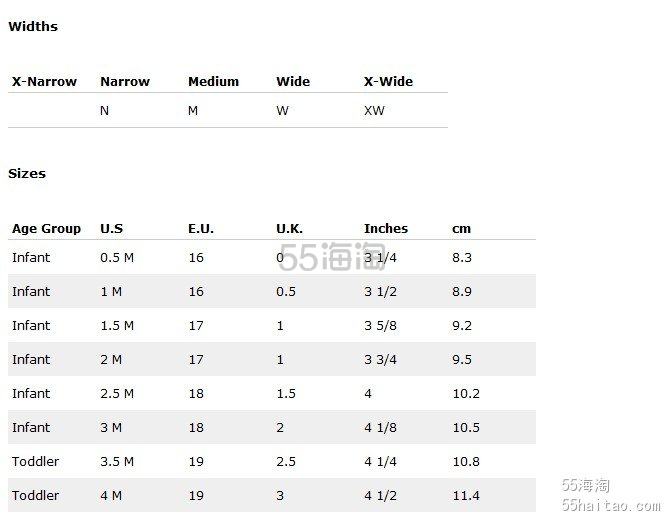This screenshot has height=514, width=664.
Task: Select the 0.5 M U.S size cell
Action: point(117,257)
